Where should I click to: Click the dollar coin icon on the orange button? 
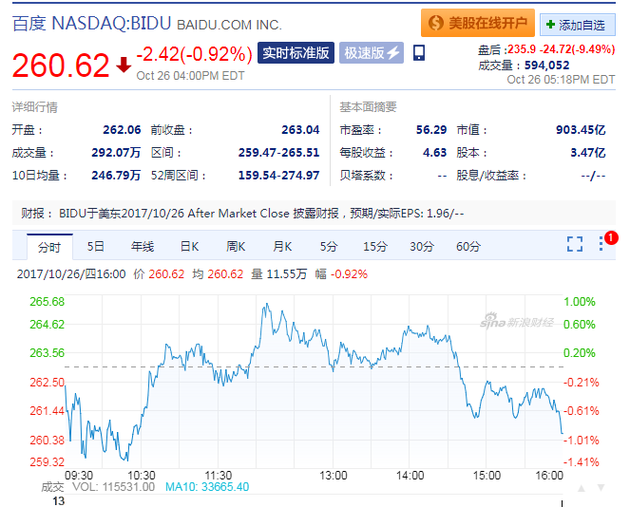point(436,23)
